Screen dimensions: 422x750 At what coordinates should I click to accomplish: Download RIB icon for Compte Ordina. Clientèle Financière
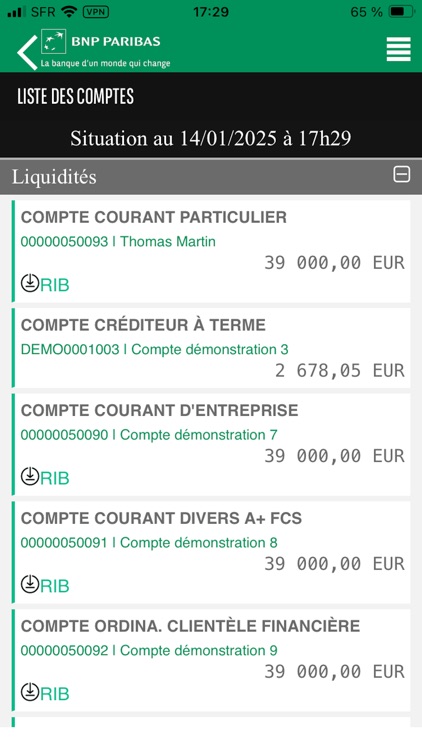point(30,692)
